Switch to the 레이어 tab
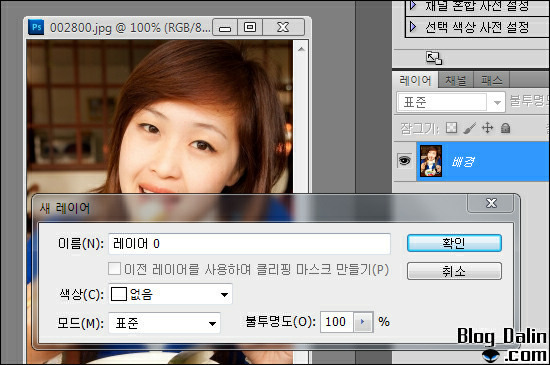 pos(415,80)
